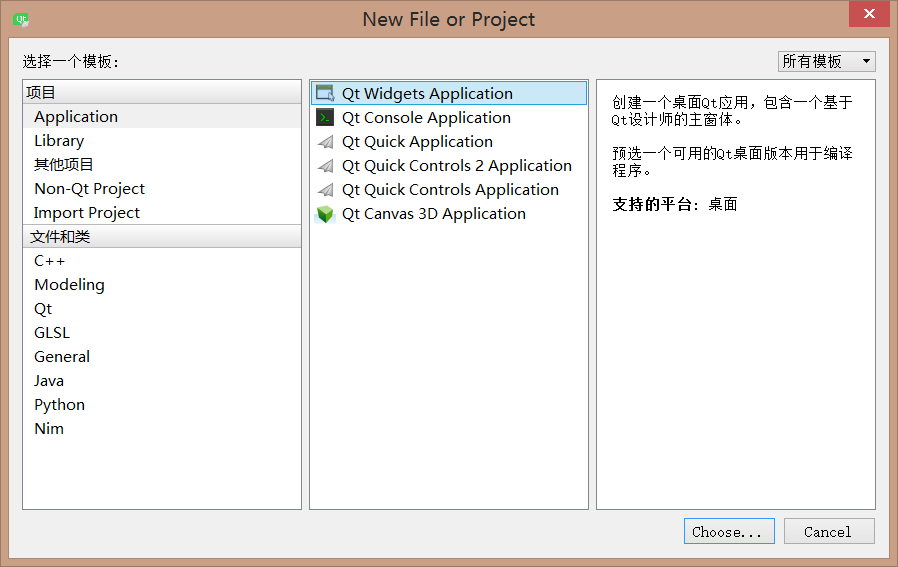Select the Qt Quick Application paper-plane icon
Screen dimensions: 898x567
(325, 141)
